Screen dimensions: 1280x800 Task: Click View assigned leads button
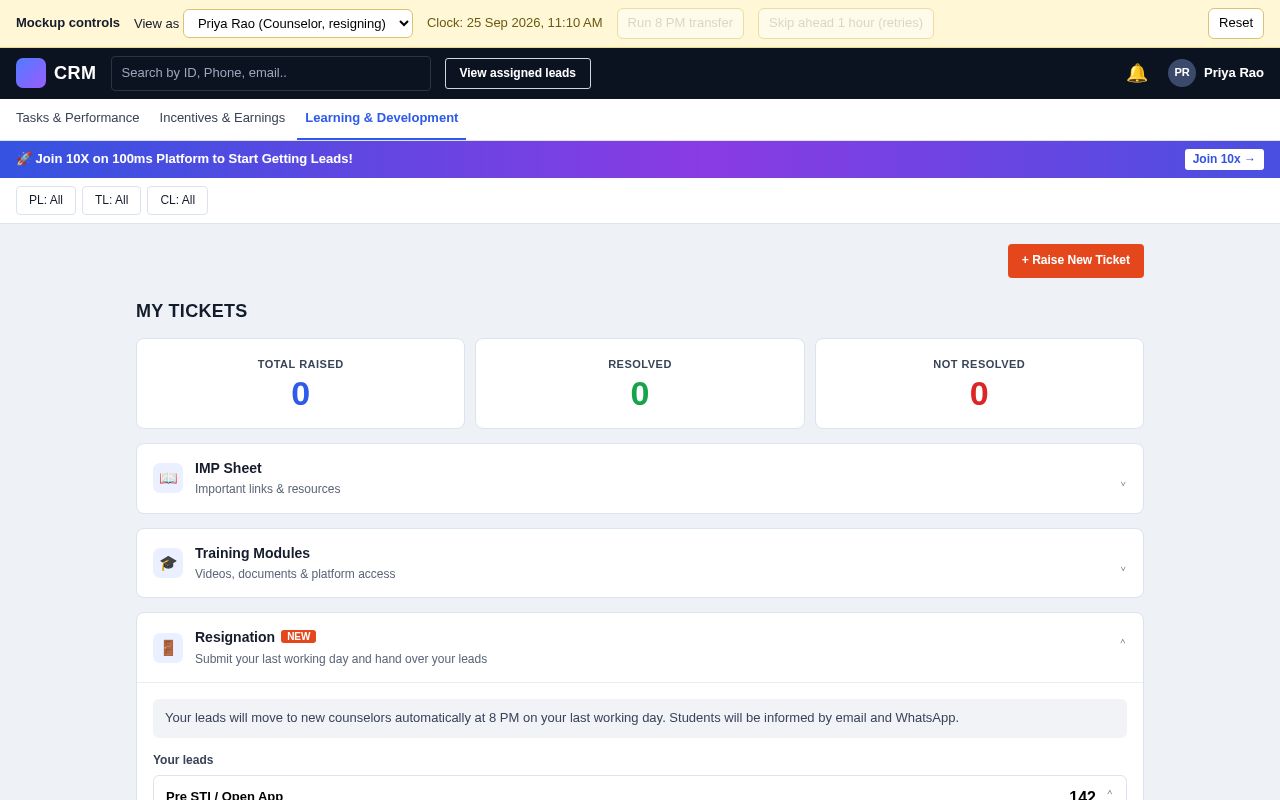[518, 73]
